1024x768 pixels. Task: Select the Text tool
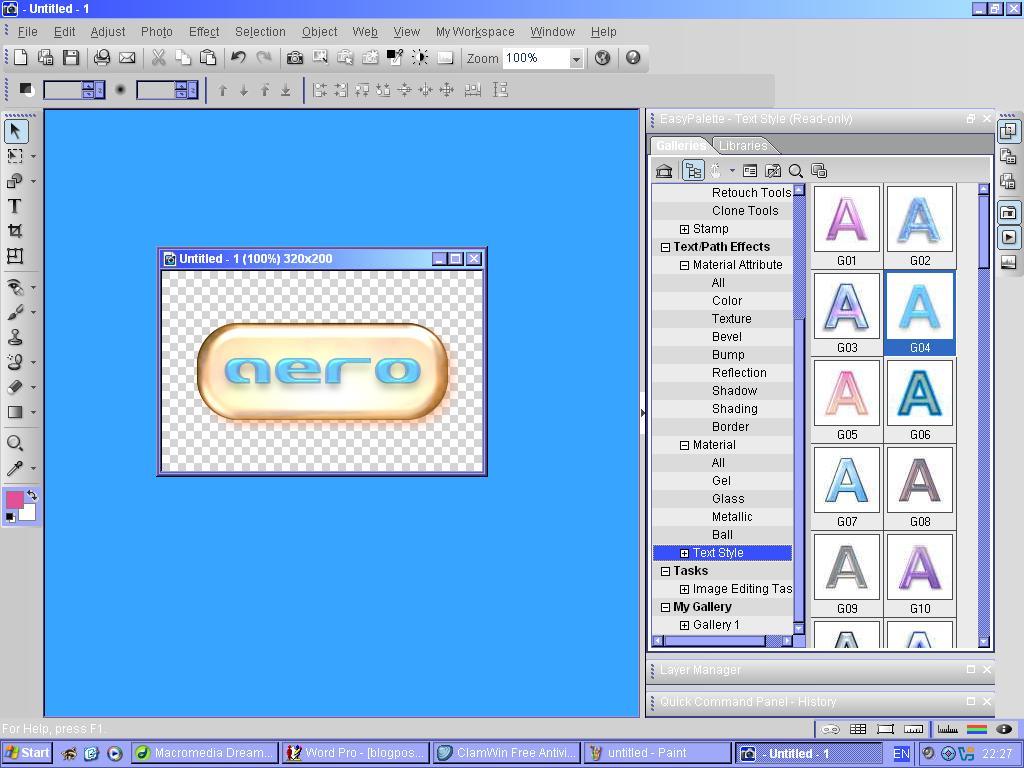click(x=15, y=206)
